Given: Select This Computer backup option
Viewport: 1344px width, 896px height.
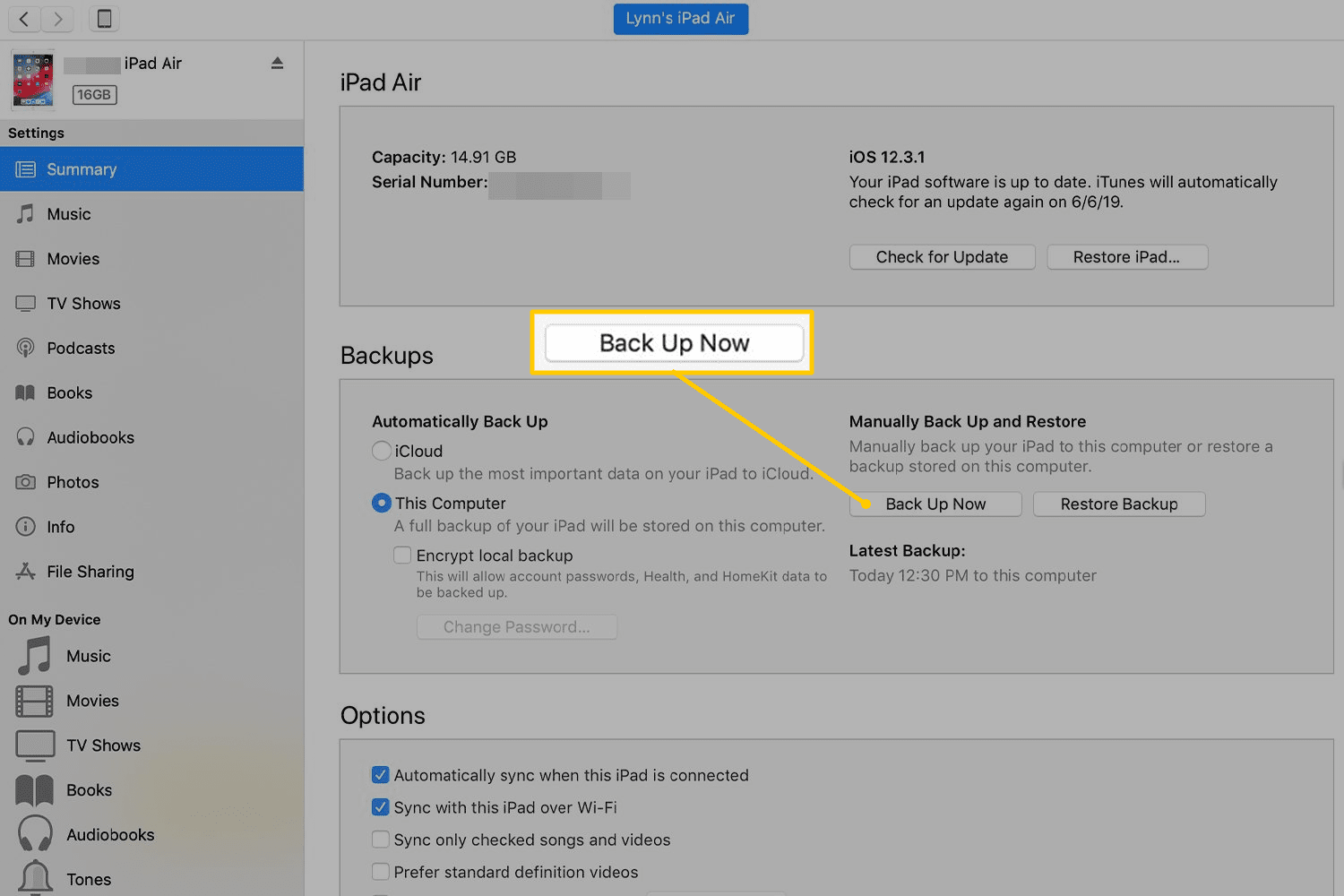Looking at the screenshot, I should (x=382, y=504).
